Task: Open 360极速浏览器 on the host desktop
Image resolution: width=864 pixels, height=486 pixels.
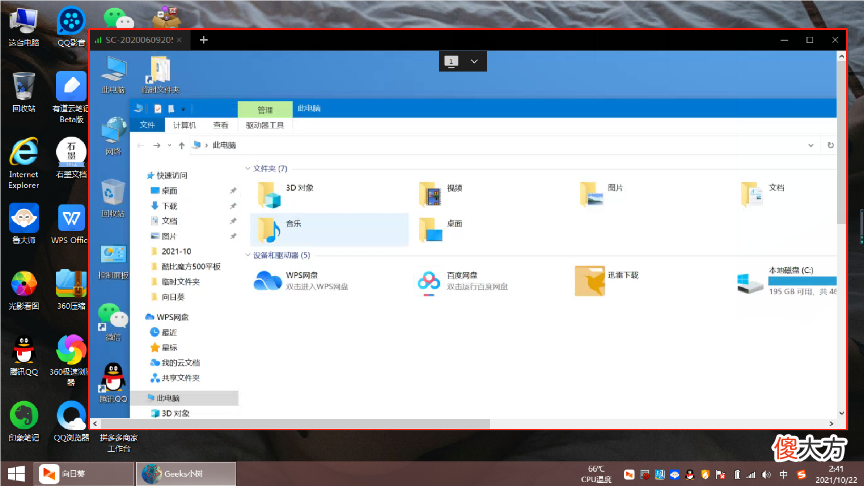Action: click(71, 360)
